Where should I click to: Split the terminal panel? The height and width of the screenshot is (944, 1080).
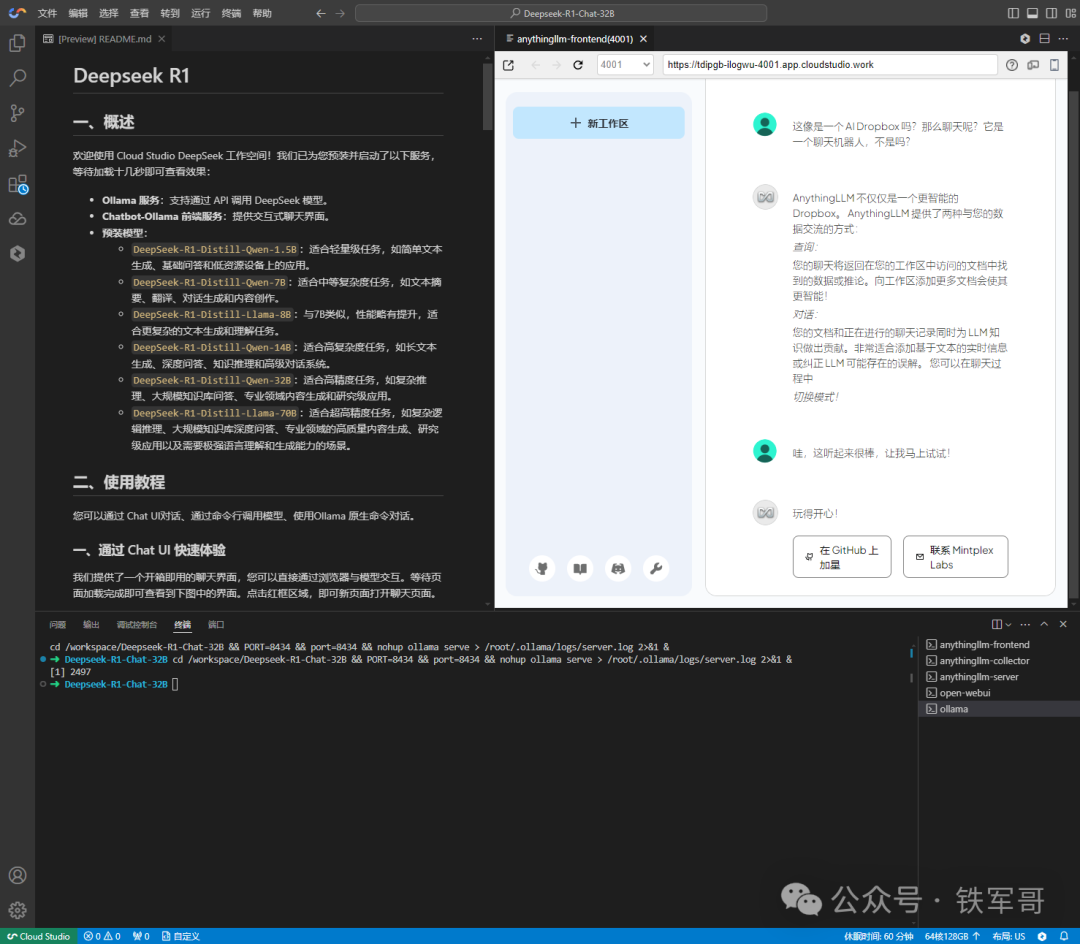[x=996, y=625]
